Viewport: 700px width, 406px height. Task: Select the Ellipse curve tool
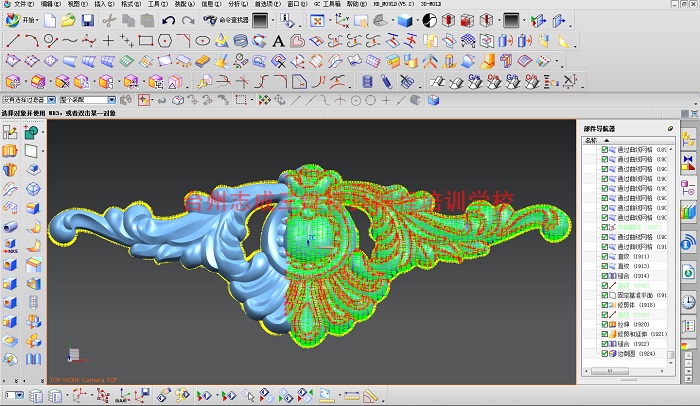tap(203, 41)
